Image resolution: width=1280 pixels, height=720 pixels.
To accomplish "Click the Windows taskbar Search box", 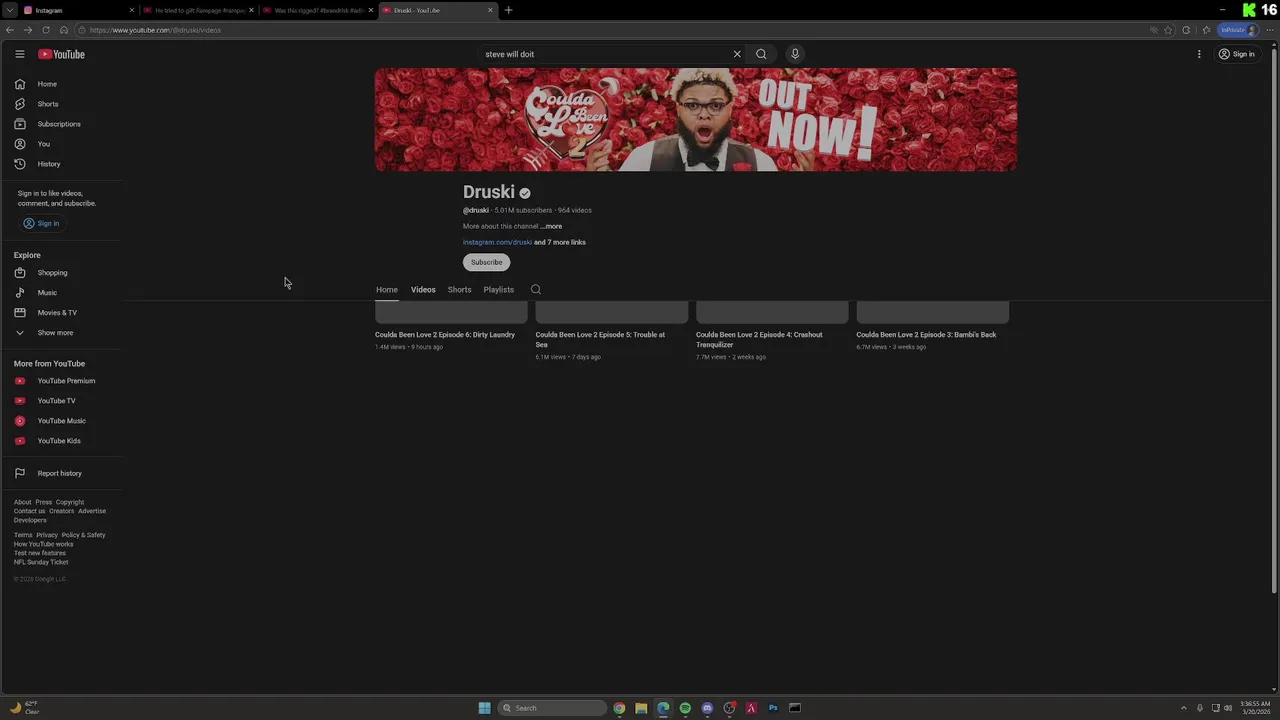I will pyautogui.click(x=552, y=708).
